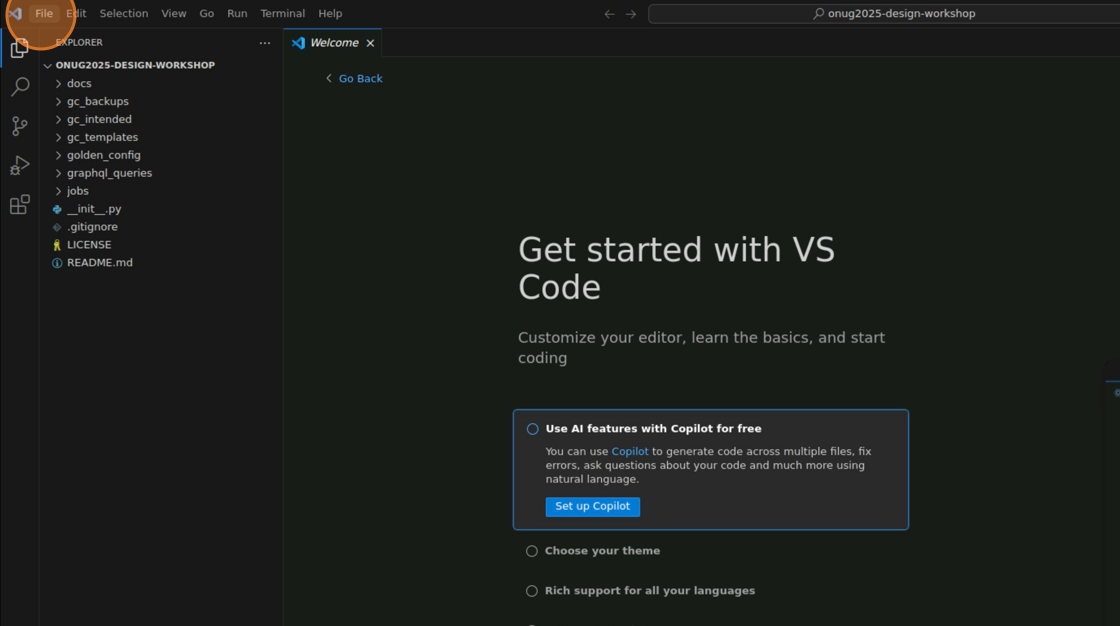Open the Explorer view in activity bar
The width and height of the screenshot is (1120, 626).
point(19,48)
